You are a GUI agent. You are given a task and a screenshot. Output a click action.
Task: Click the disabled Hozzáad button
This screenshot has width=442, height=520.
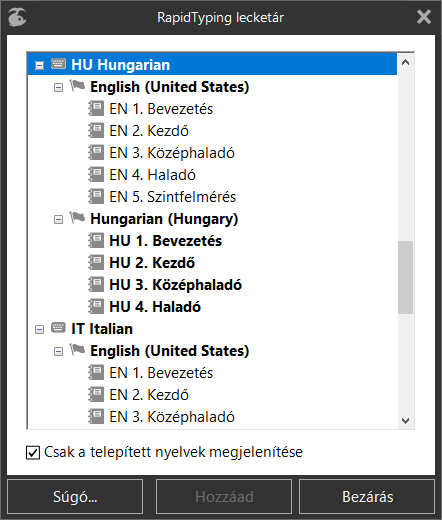[x=224, y=497]
